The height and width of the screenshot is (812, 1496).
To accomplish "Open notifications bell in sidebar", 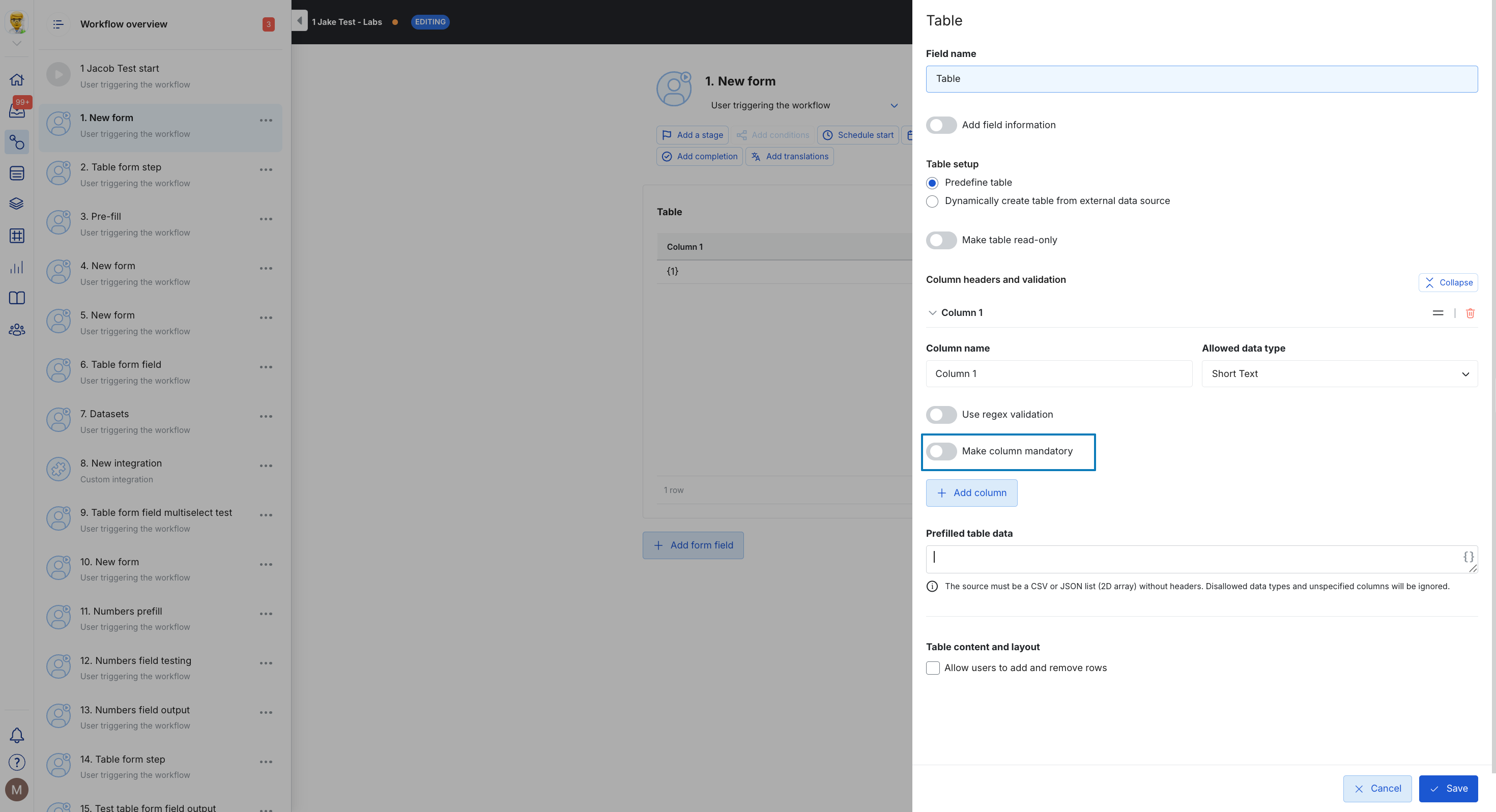I will (x=17, y=735).
